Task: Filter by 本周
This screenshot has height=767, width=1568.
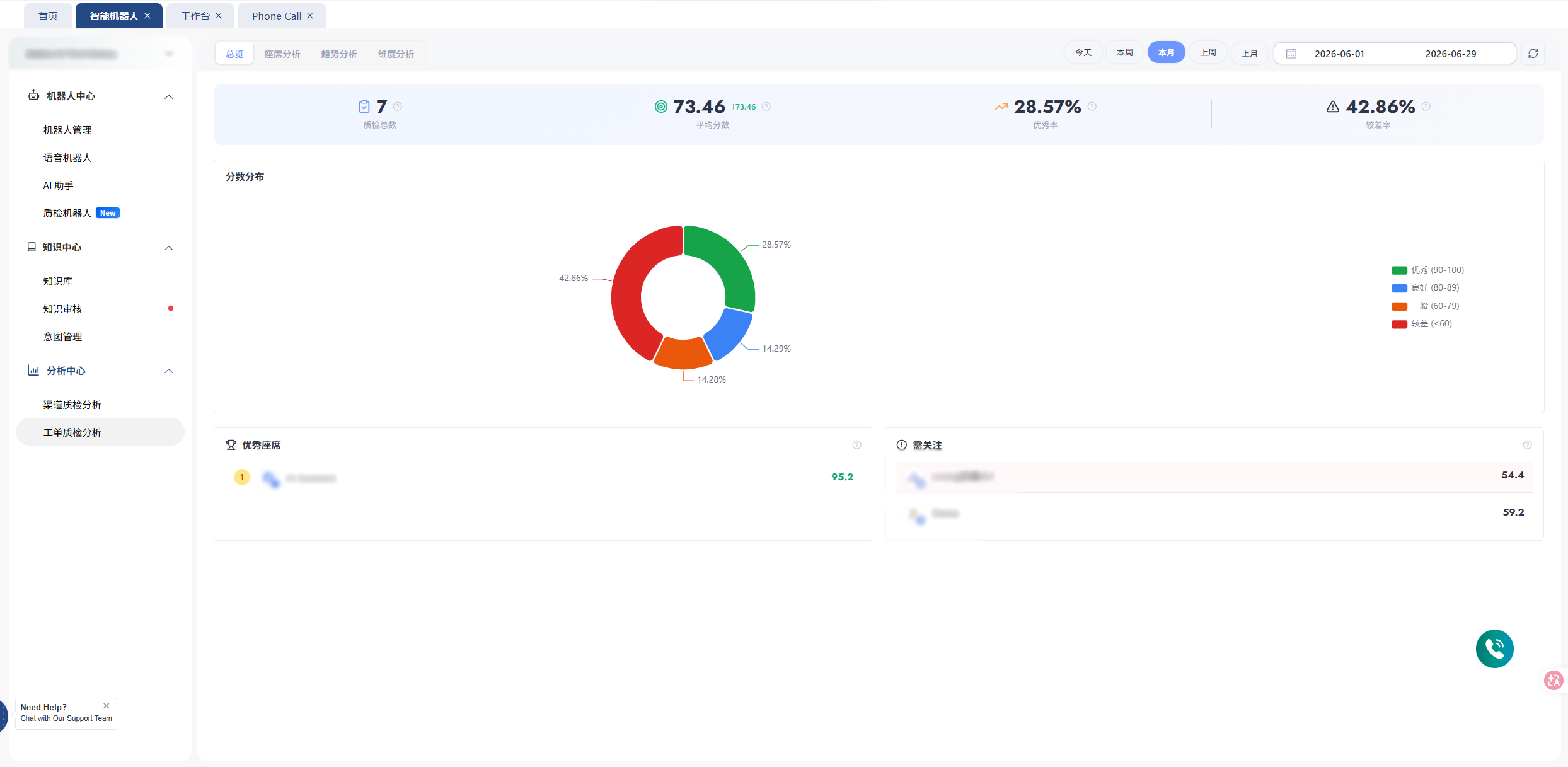Action: point(1125,52)
